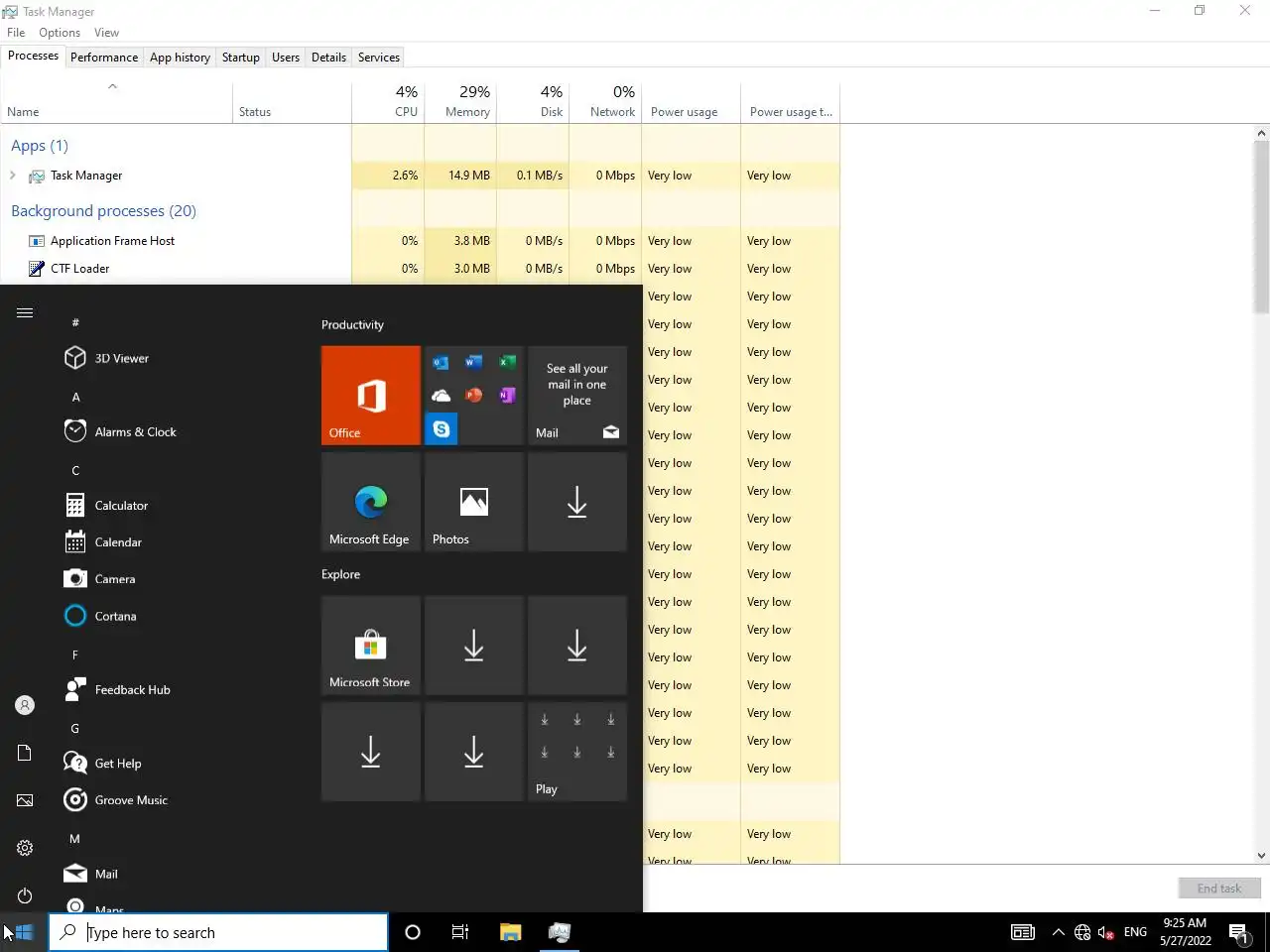Open the Photos tile
Screen dimensions: 1270x952
[x=474, y=502]
